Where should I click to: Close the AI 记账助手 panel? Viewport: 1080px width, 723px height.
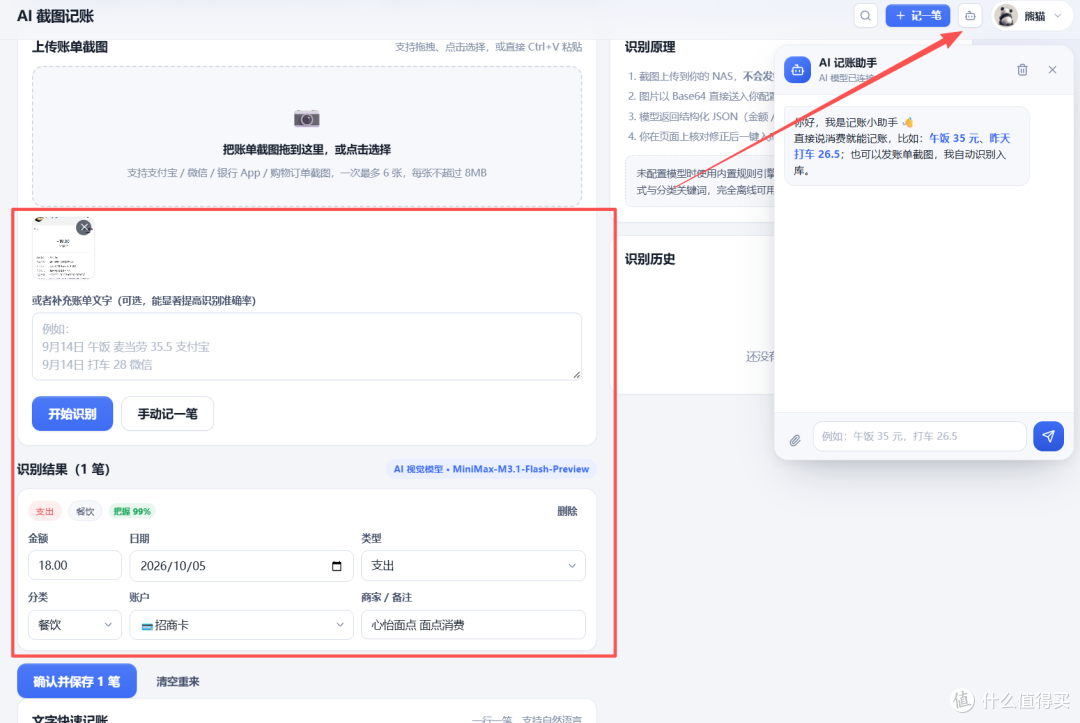1052,70
